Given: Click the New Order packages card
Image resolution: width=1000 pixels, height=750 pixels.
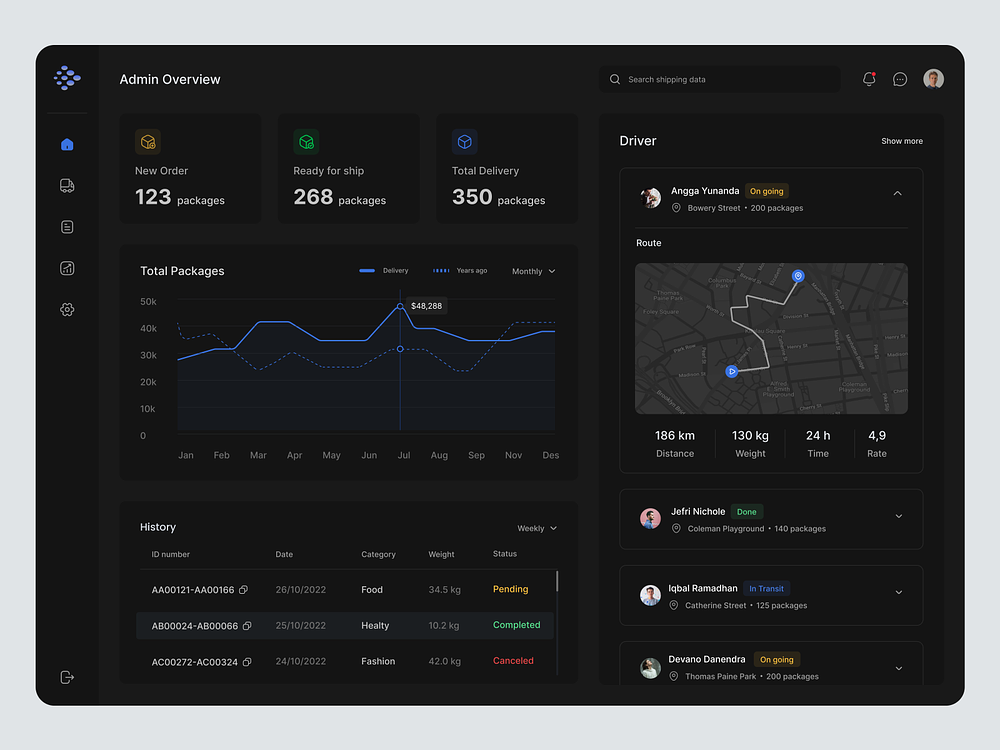Looking at the screenshot, I should click(190, 168).
